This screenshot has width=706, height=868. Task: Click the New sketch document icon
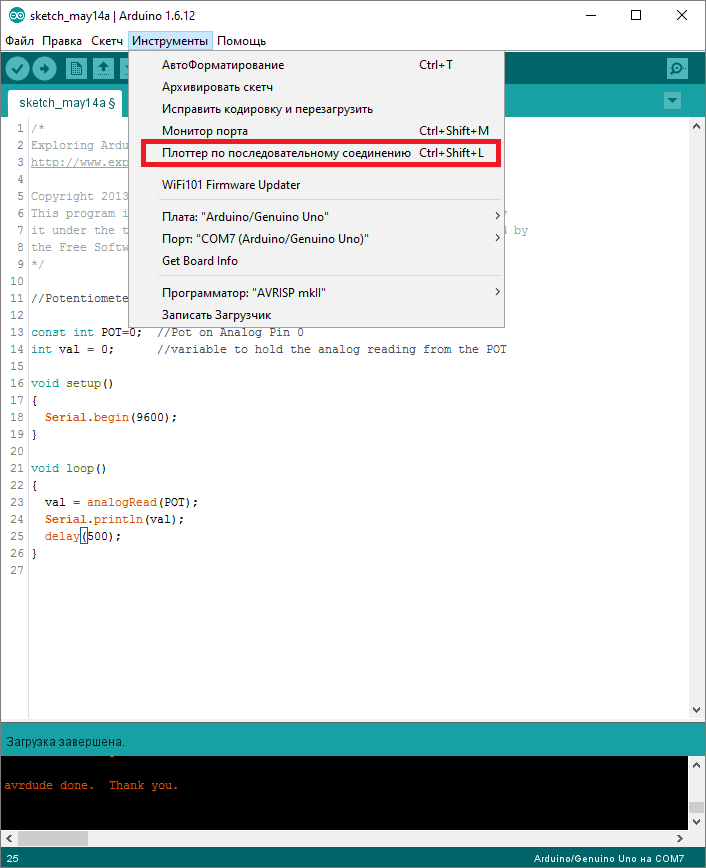click(76, 69)
